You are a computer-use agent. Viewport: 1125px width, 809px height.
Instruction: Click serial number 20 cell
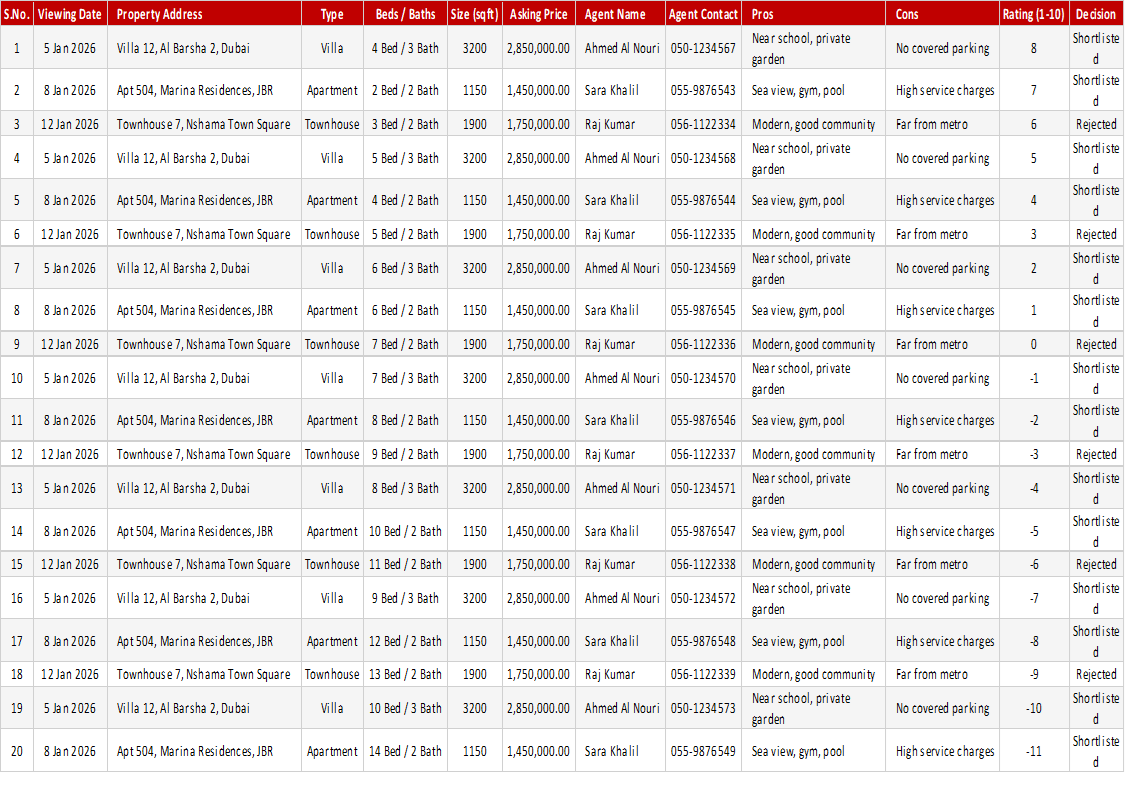tap(17, 751)
